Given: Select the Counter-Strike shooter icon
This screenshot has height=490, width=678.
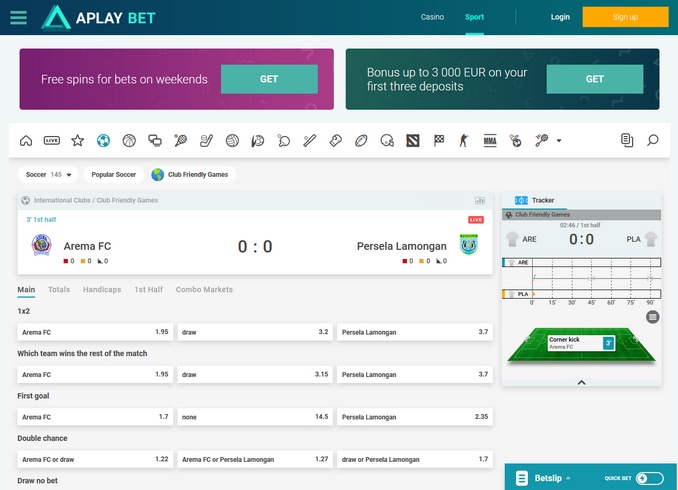Looking at the screenshot, I should click(464, 141).
